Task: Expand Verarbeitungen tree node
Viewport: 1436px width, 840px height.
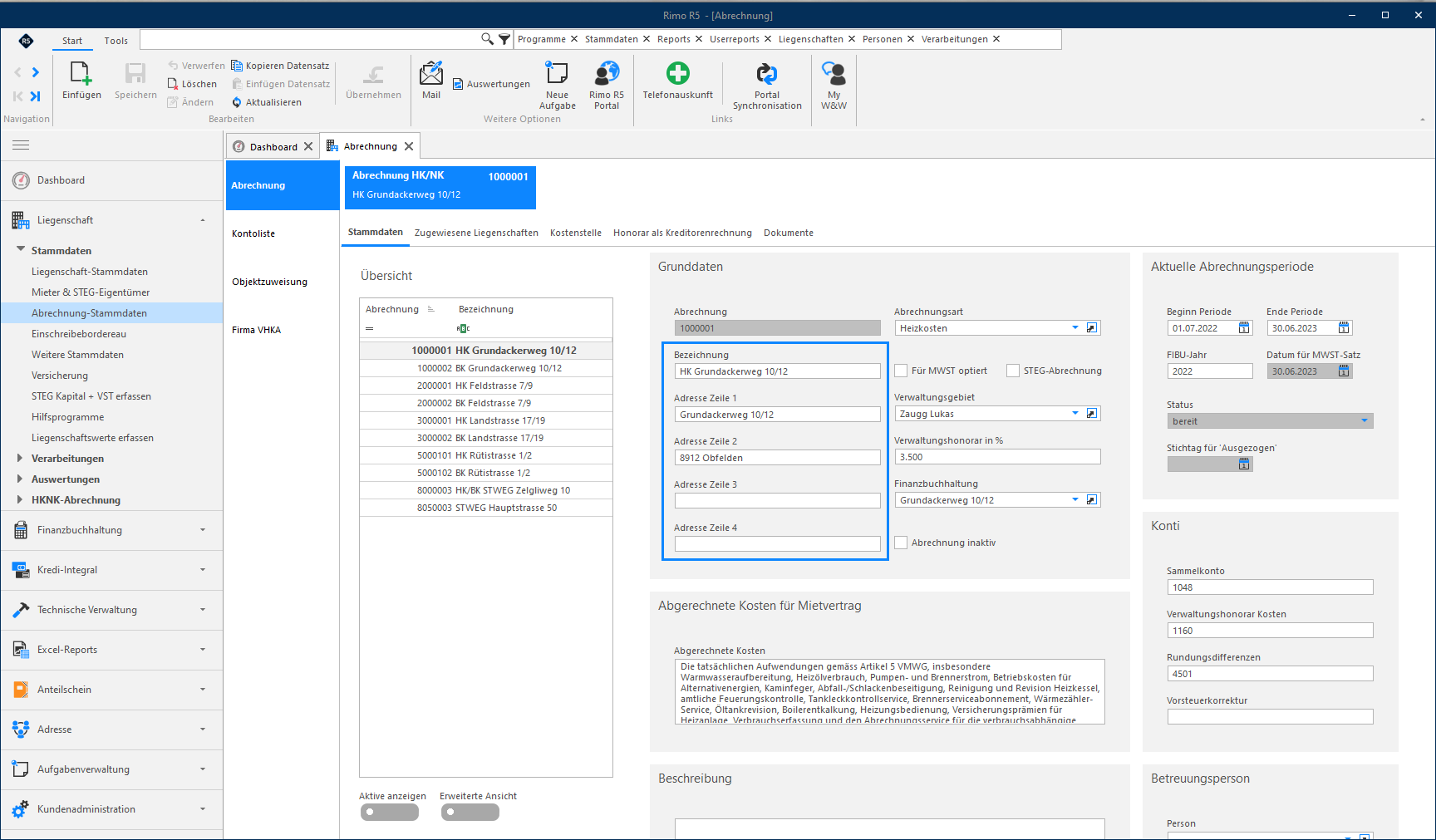Action: pyautogui.click(x=20, y=458)
